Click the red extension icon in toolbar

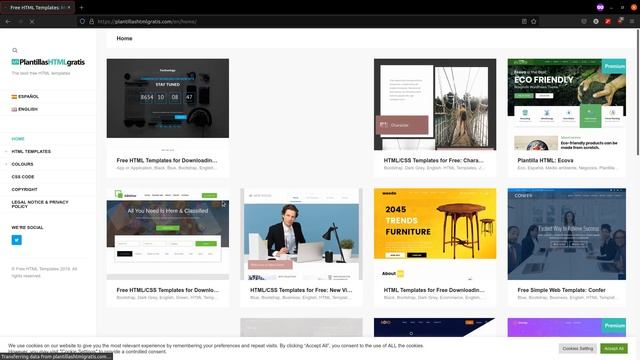point(608,21)
